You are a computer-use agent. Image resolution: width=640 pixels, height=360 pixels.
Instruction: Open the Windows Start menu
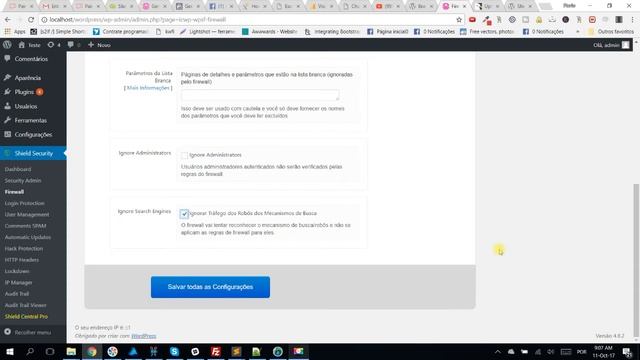click(9, 351)
